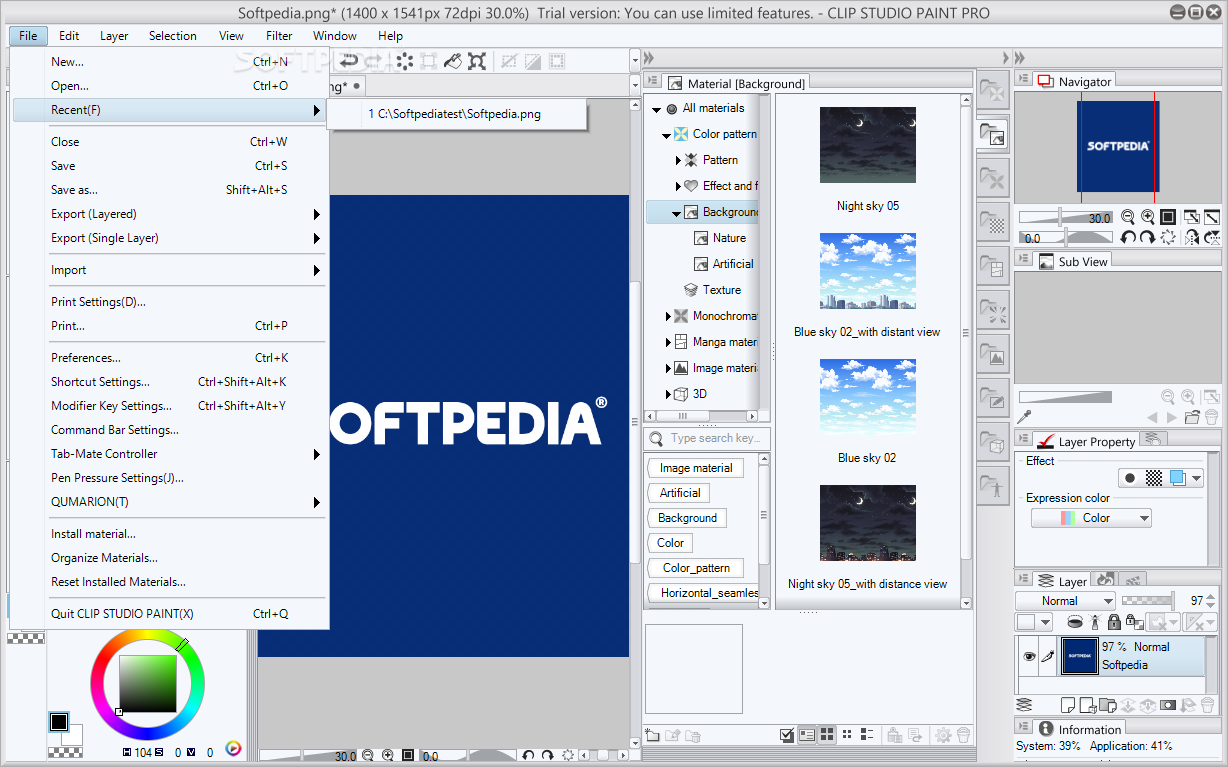
Task: Expand the Pattern tree node
Action: 677,160
